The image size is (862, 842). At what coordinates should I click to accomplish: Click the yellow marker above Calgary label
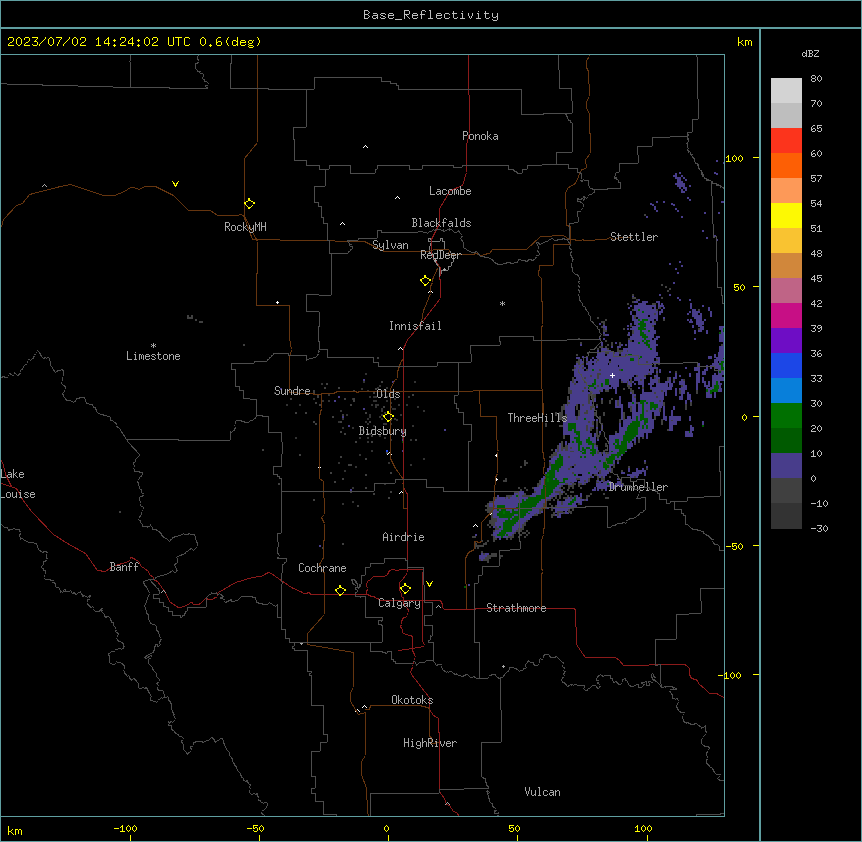click(x=405, y=589)
